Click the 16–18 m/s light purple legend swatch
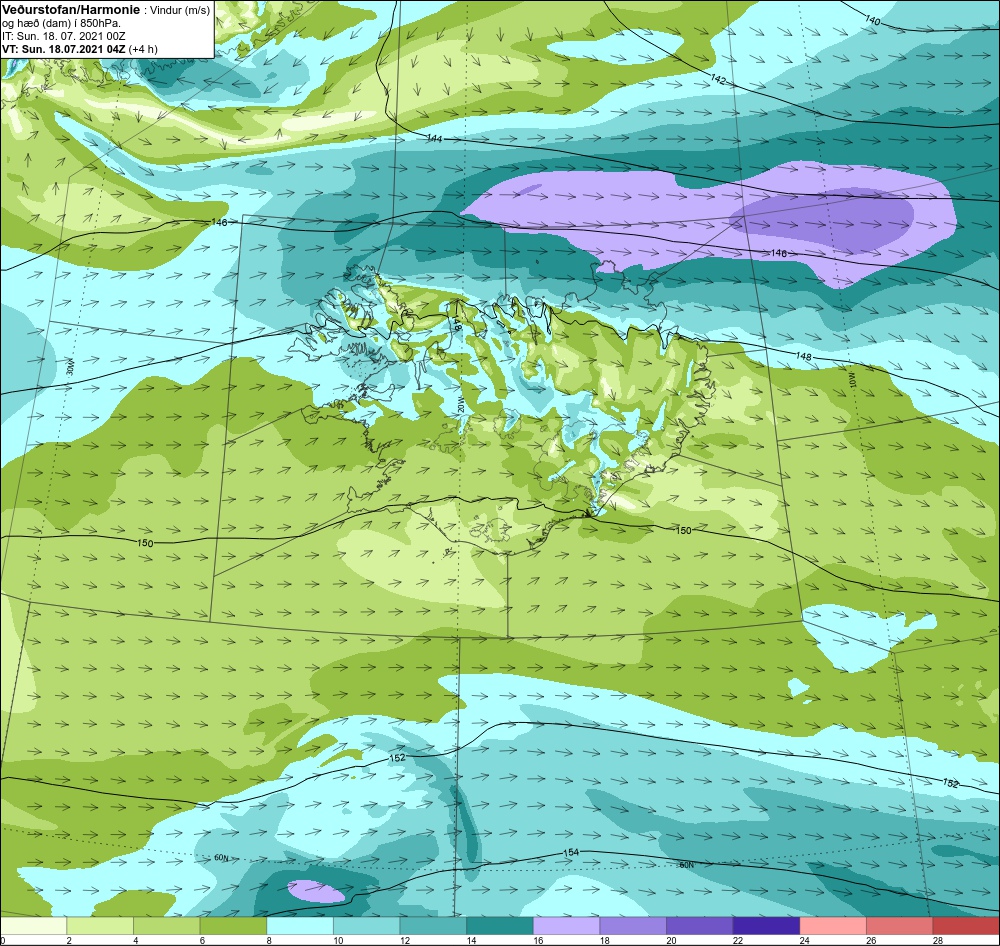The height and width of the screenshot is (946, 1000). point(566,926)
